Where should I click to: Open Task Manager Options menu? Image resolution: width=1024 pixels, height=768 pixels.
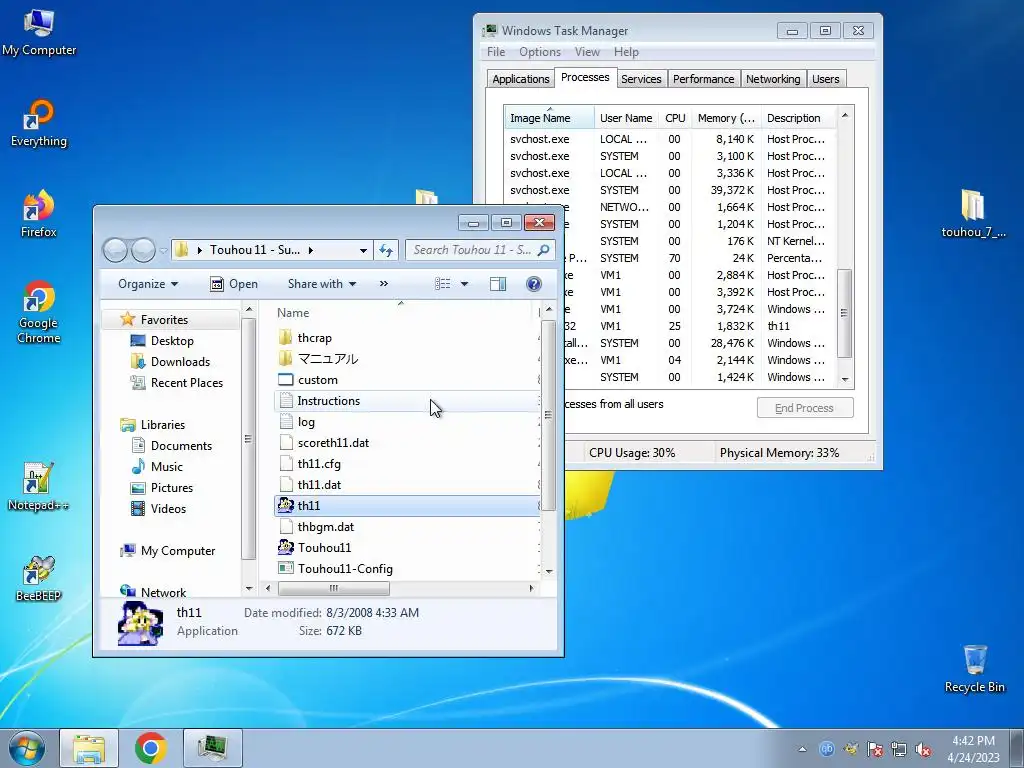pyautogui.click(x=539, y=52)
